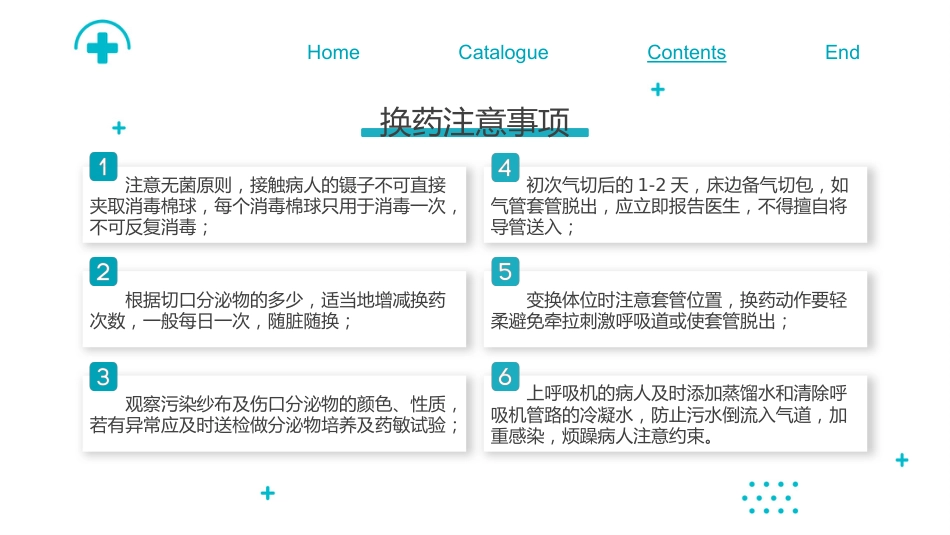Click the text beginning 变换体位时注意套管位置
Image resolution: width=950 pixels, height=535 pixels.
coord(669,310)
